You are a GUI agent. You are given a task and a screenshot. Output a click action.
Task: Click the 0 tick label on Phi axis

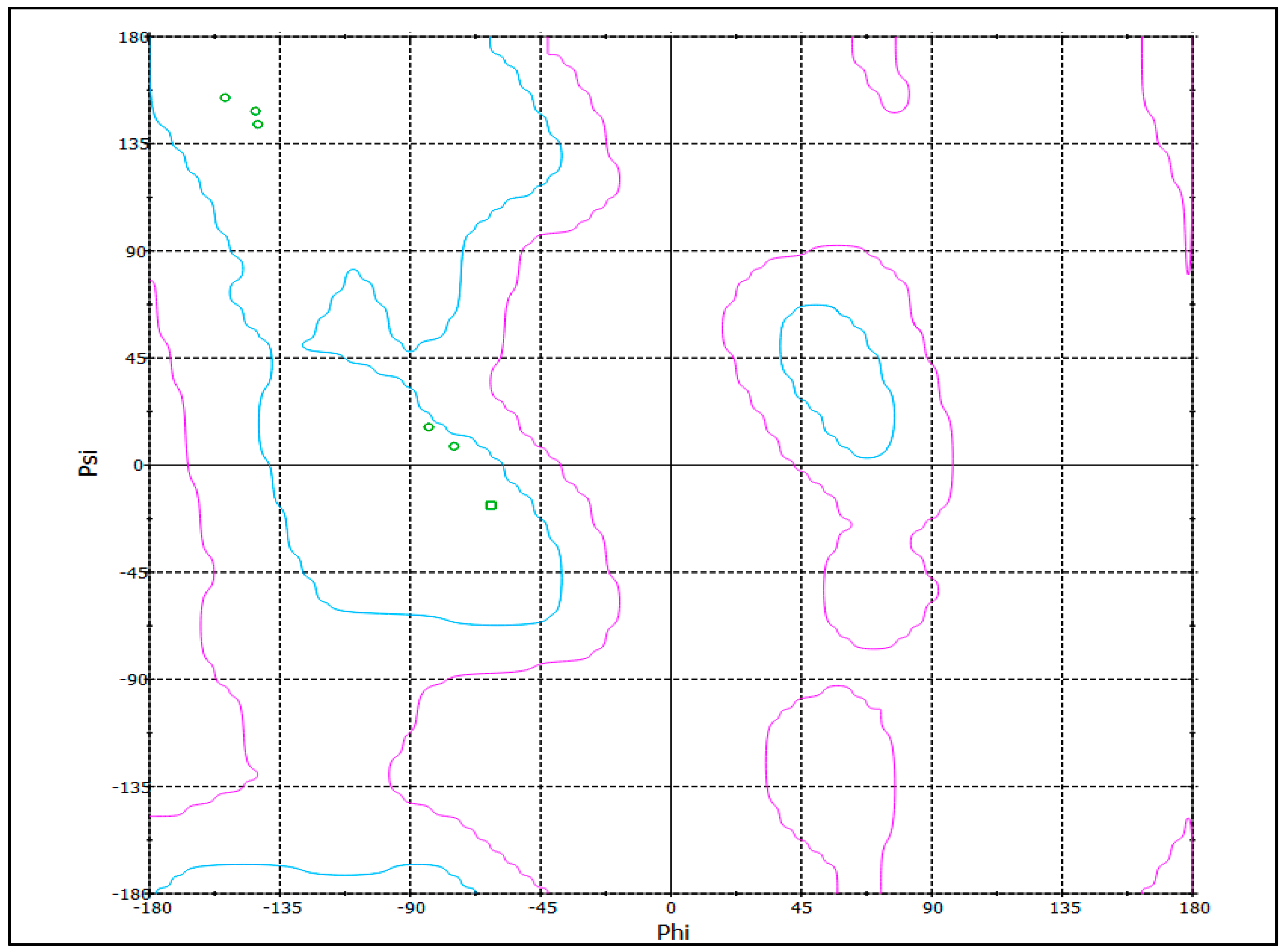(670, 909)
